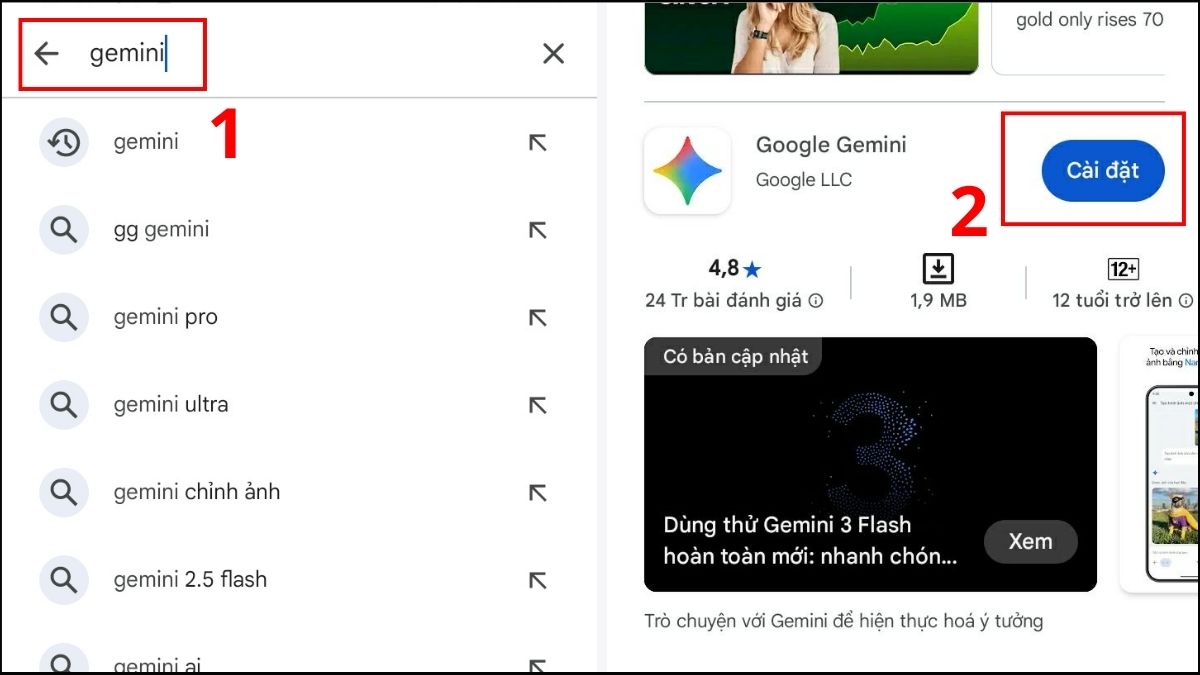Play the Gemini 3 Flash promo video thumbnail
This screenshot has width=1200, height=675.
pos(870,462)
